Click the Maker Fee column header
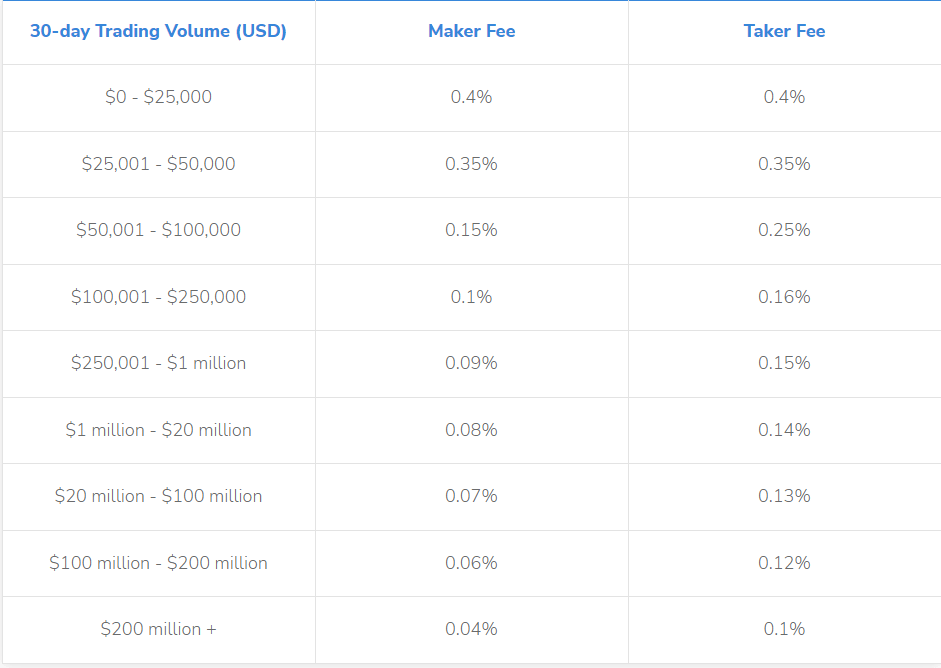The image size is (941, 668). 471,31
